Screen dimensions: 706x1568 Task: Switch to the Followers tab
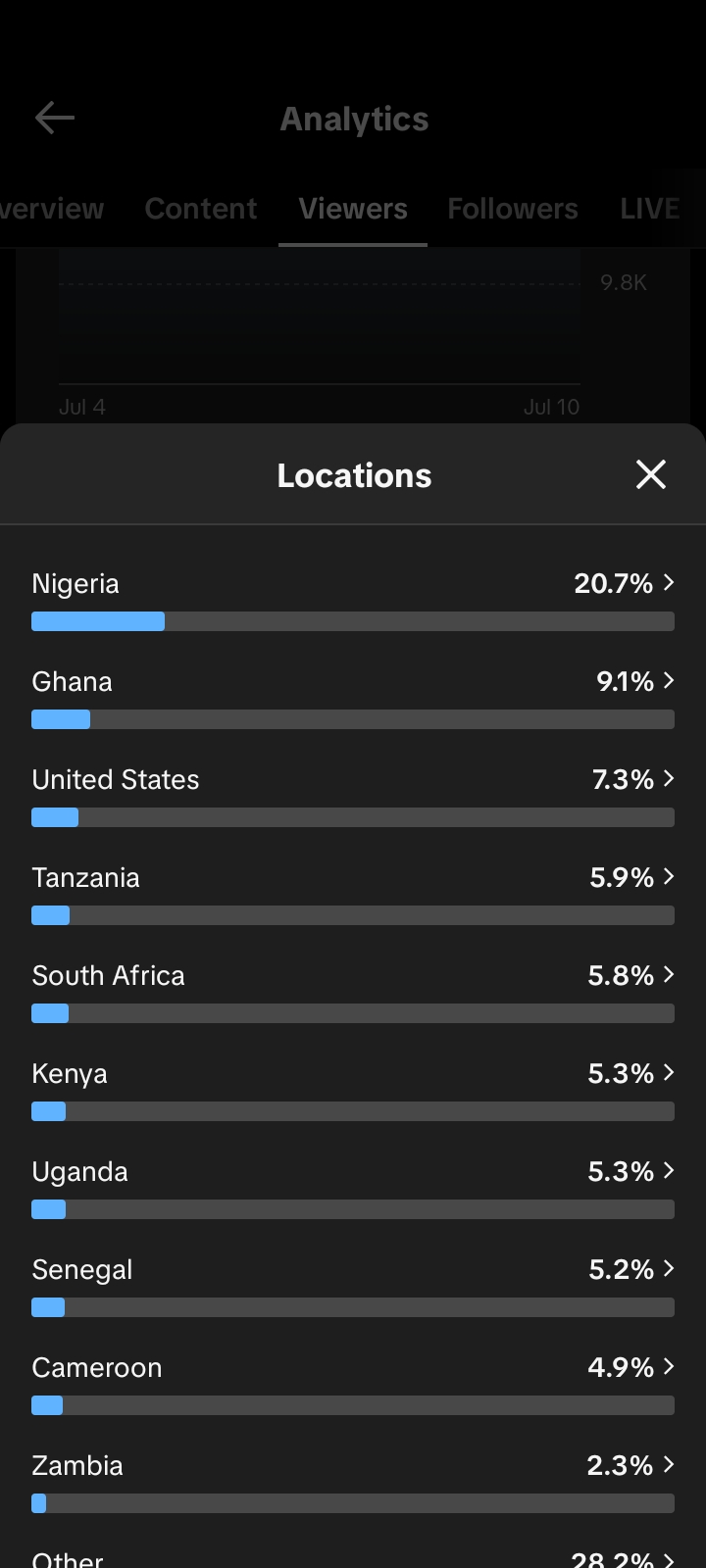click(x=513, y=209)
